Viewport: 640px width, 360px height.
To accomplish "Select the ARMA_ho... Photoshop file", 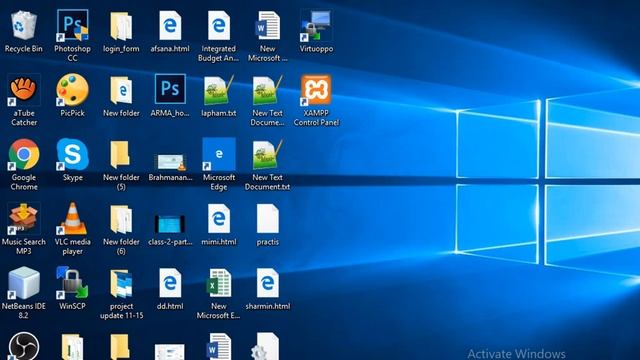I will 170,89.
